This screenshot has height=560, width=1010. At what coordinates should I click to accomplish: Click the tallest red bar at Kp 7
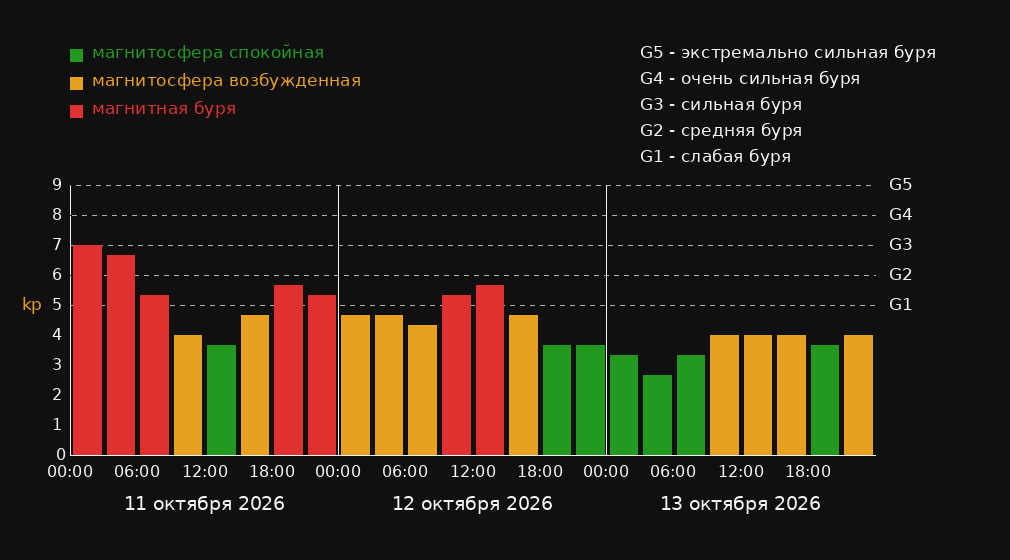(88, 350)
